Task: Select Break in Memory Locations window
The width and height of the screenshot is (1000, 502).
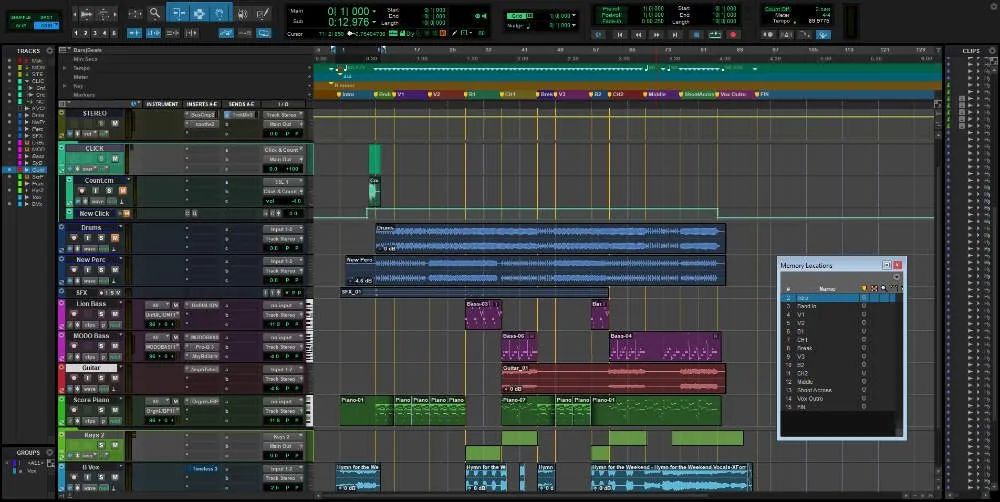Action: coord(839,348)
